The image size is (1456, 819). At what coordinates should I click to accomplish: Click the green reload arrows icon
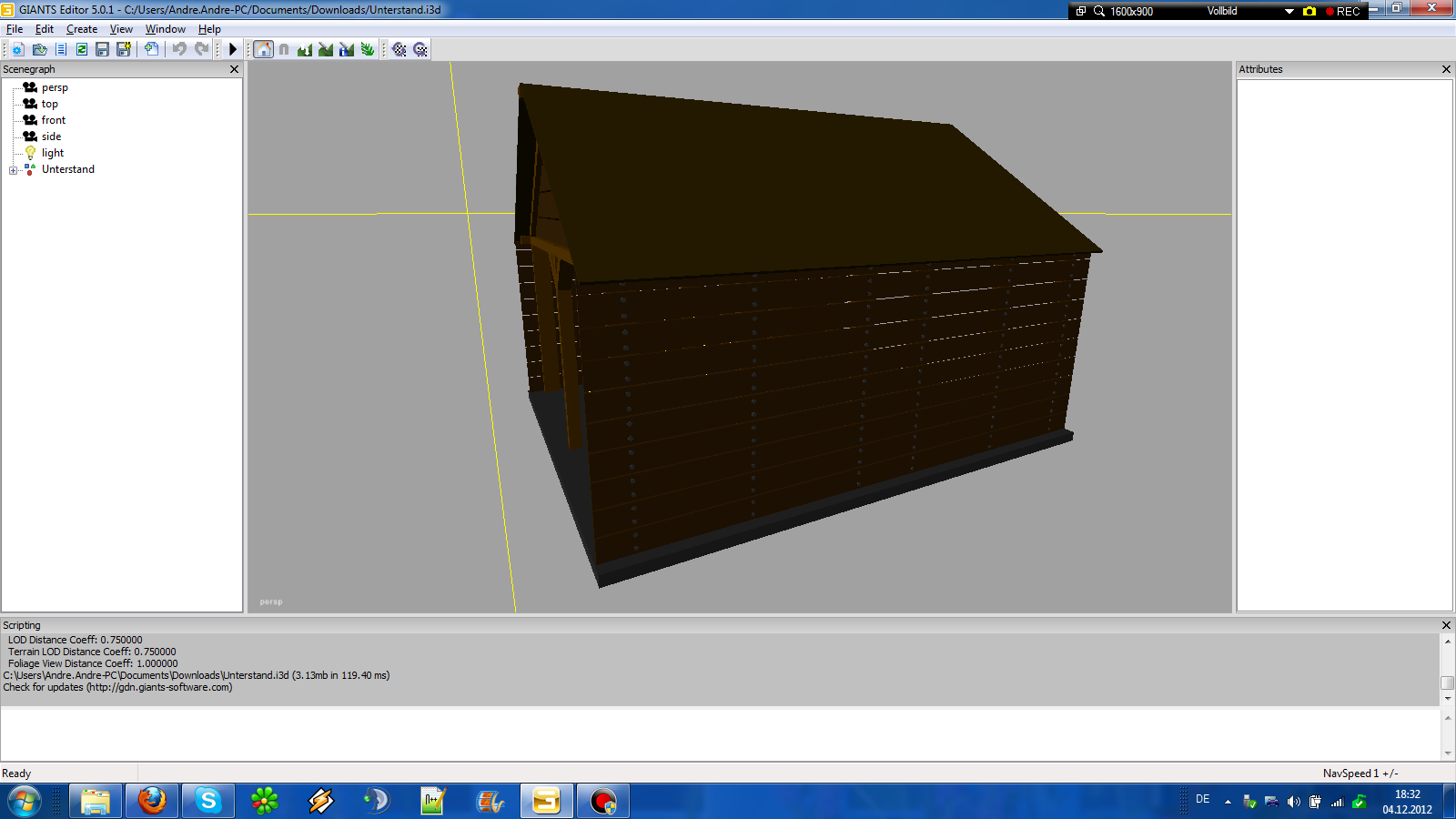click(82, 49)
